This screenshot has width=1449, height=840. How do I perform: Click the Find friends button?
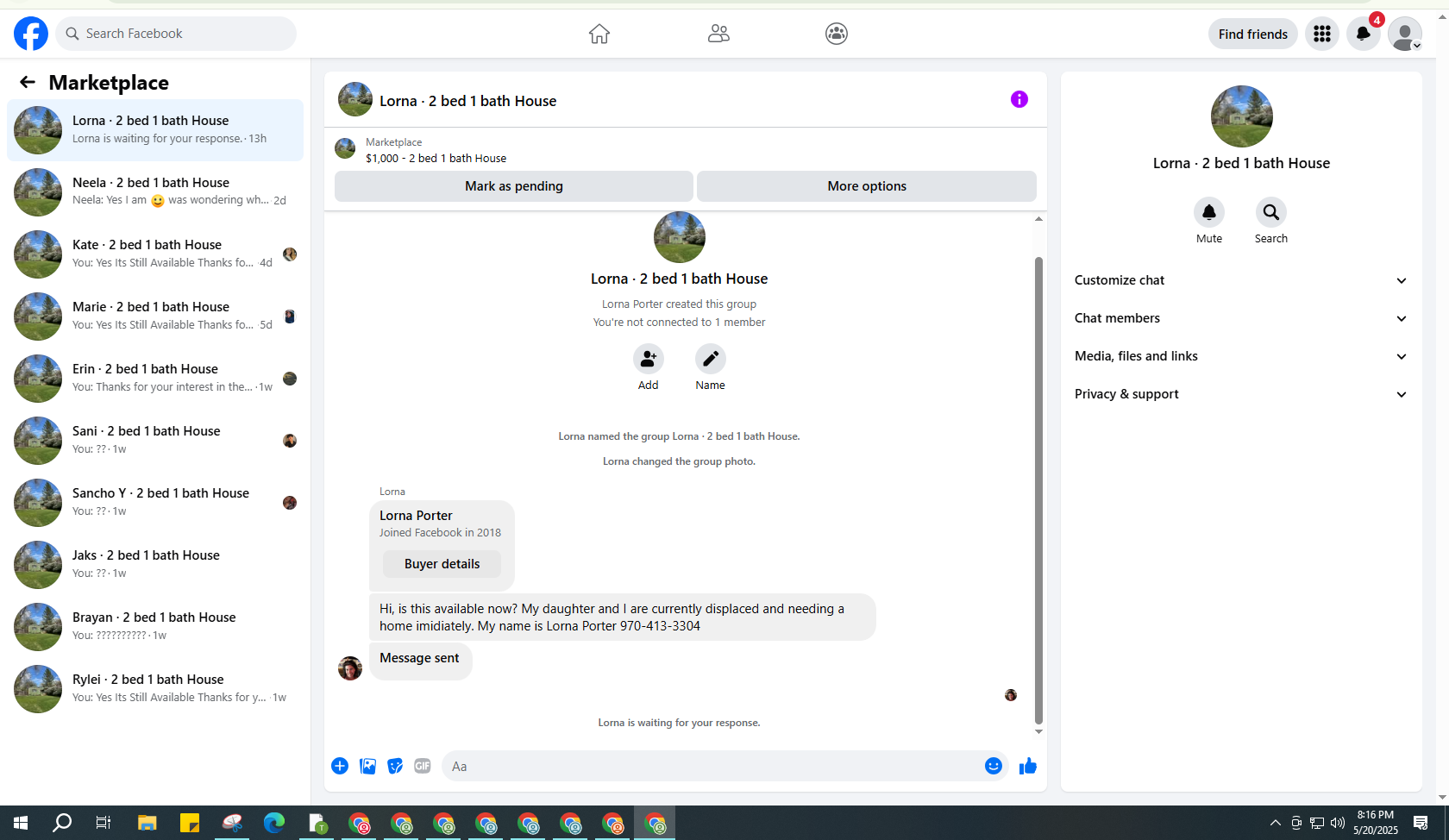click(1252, 34)
